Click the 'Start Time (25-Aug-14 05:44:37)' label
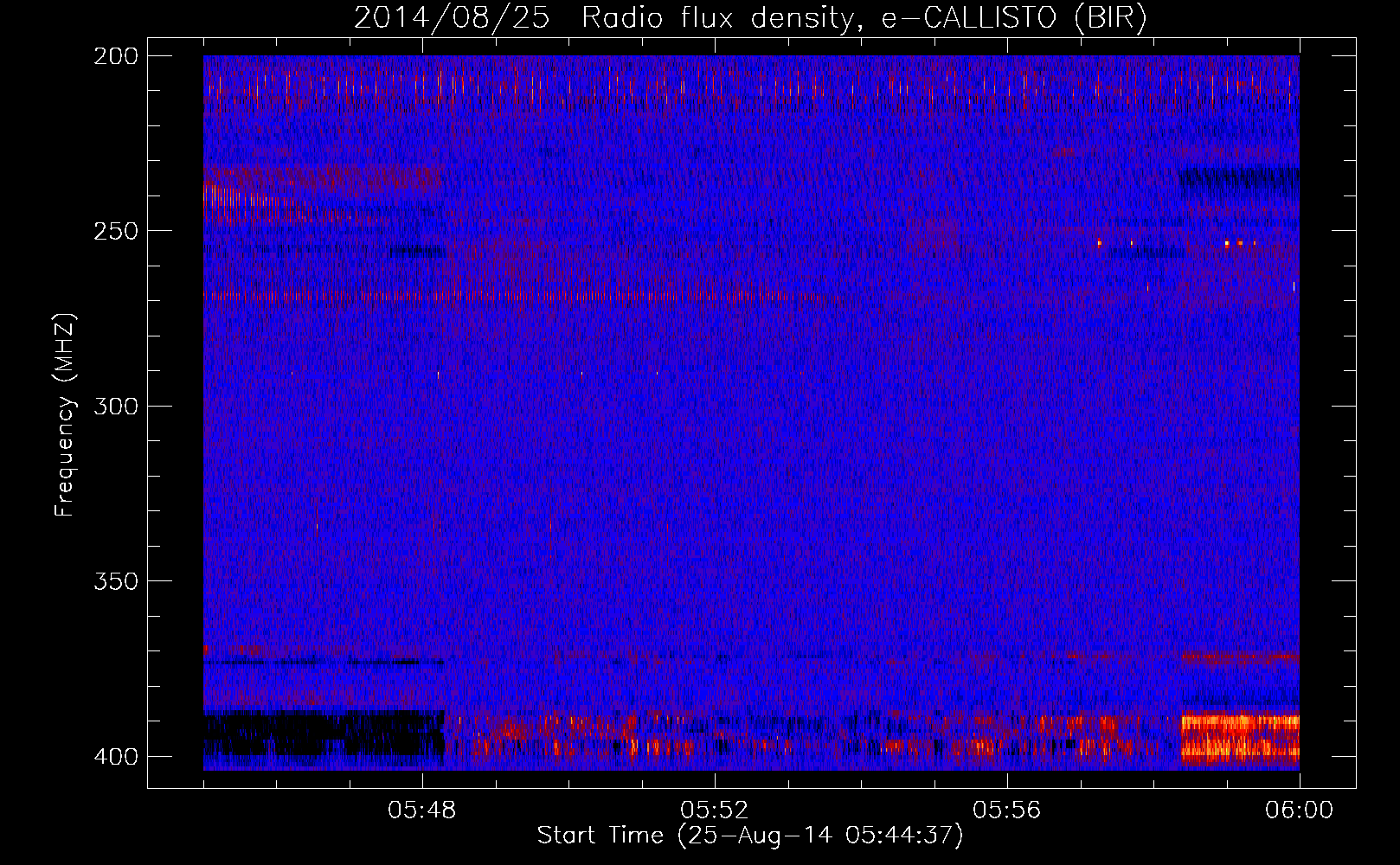Image resolution: width=1400 pixels, height=865 pixels. [750, 836]
